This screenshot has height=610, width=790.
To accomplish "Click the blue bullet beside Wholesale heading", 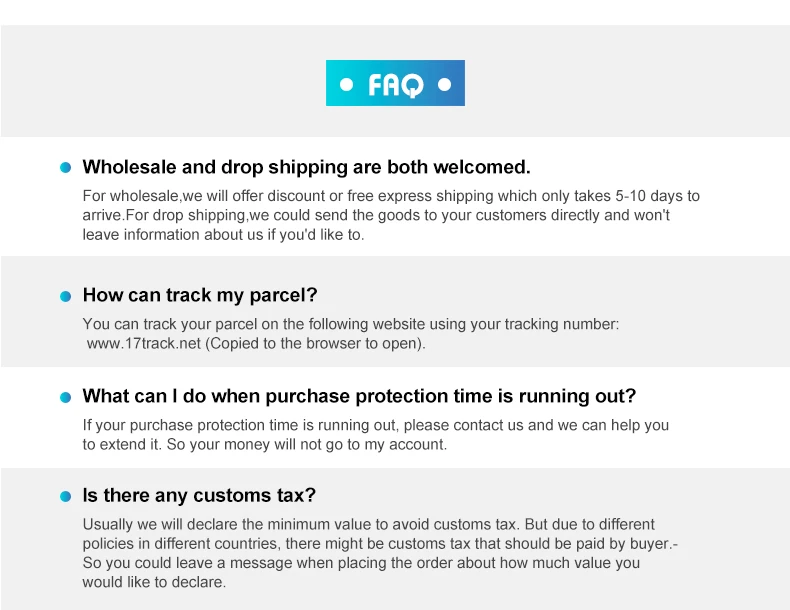I will coord(65,167).
